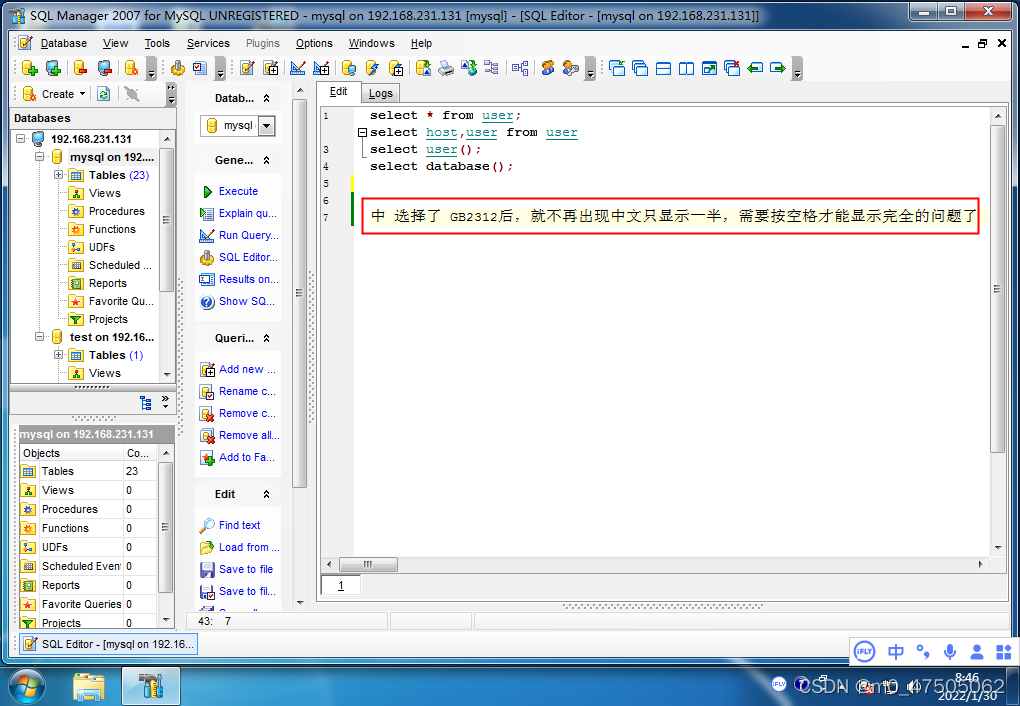Go to previous window with green left arrow
This screenshot has height=706, width=1020.
click(x=755, y=68)
